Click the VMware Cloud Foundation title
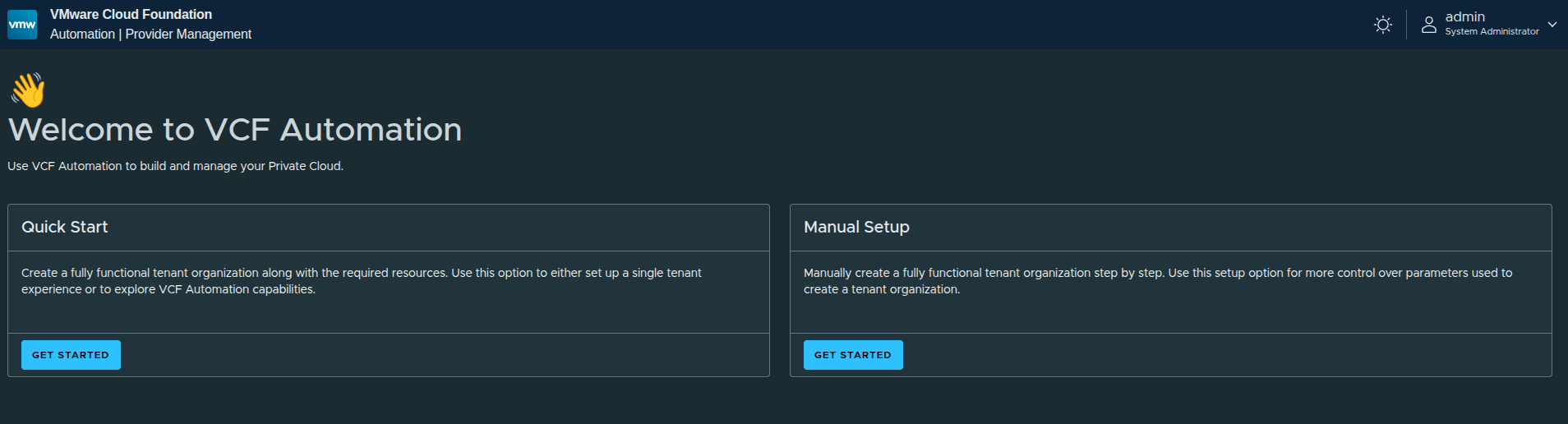Viewport: 1568px width, 424px height. click(x=131, y=15)
